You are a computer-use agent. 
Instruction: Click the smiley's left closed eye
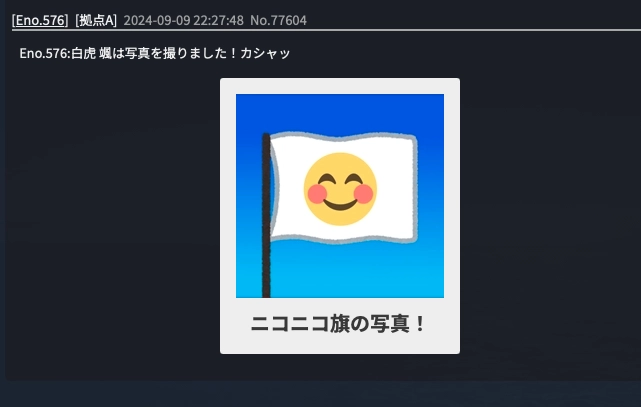tap(327, 179)
